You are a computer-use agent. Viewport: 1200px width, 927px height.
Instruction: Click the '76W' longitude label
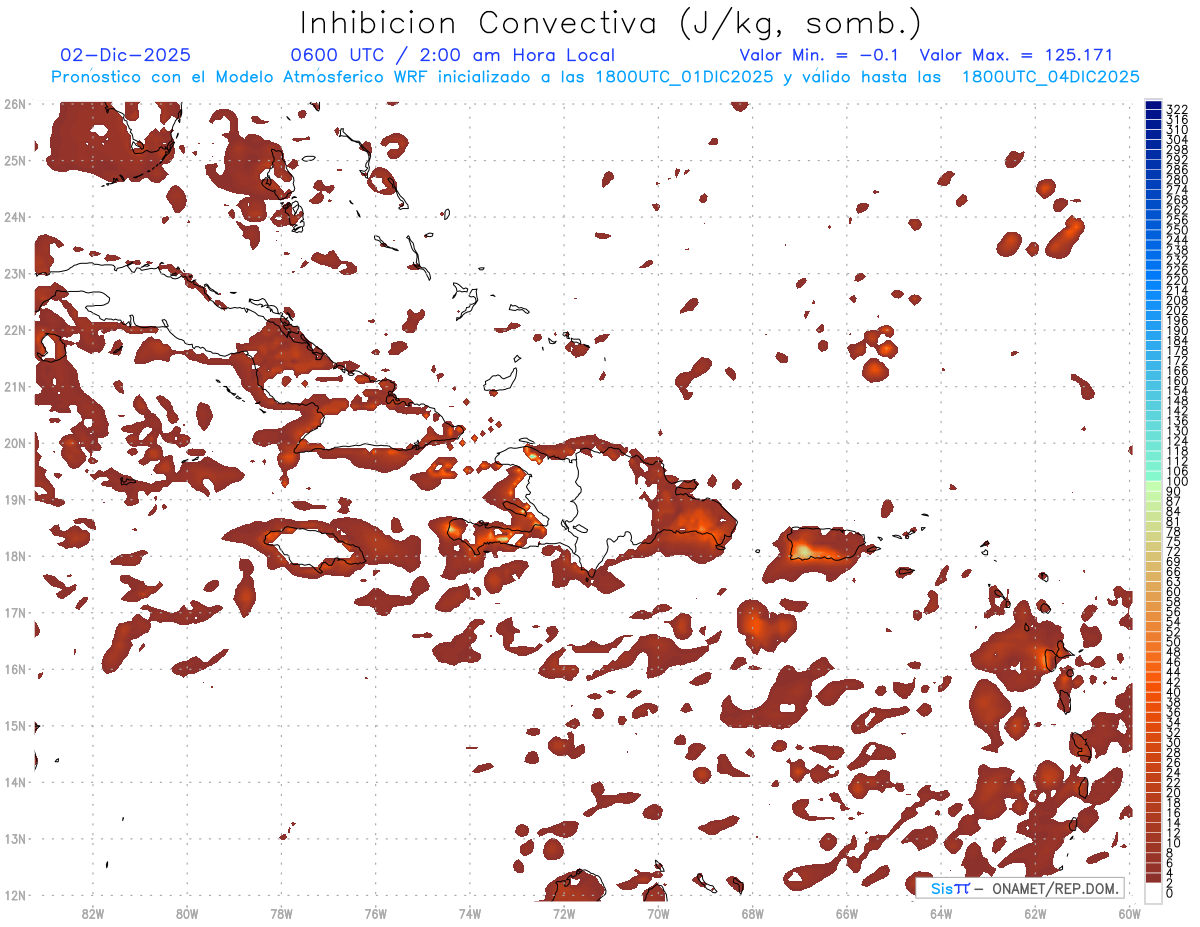pos(375,913)
